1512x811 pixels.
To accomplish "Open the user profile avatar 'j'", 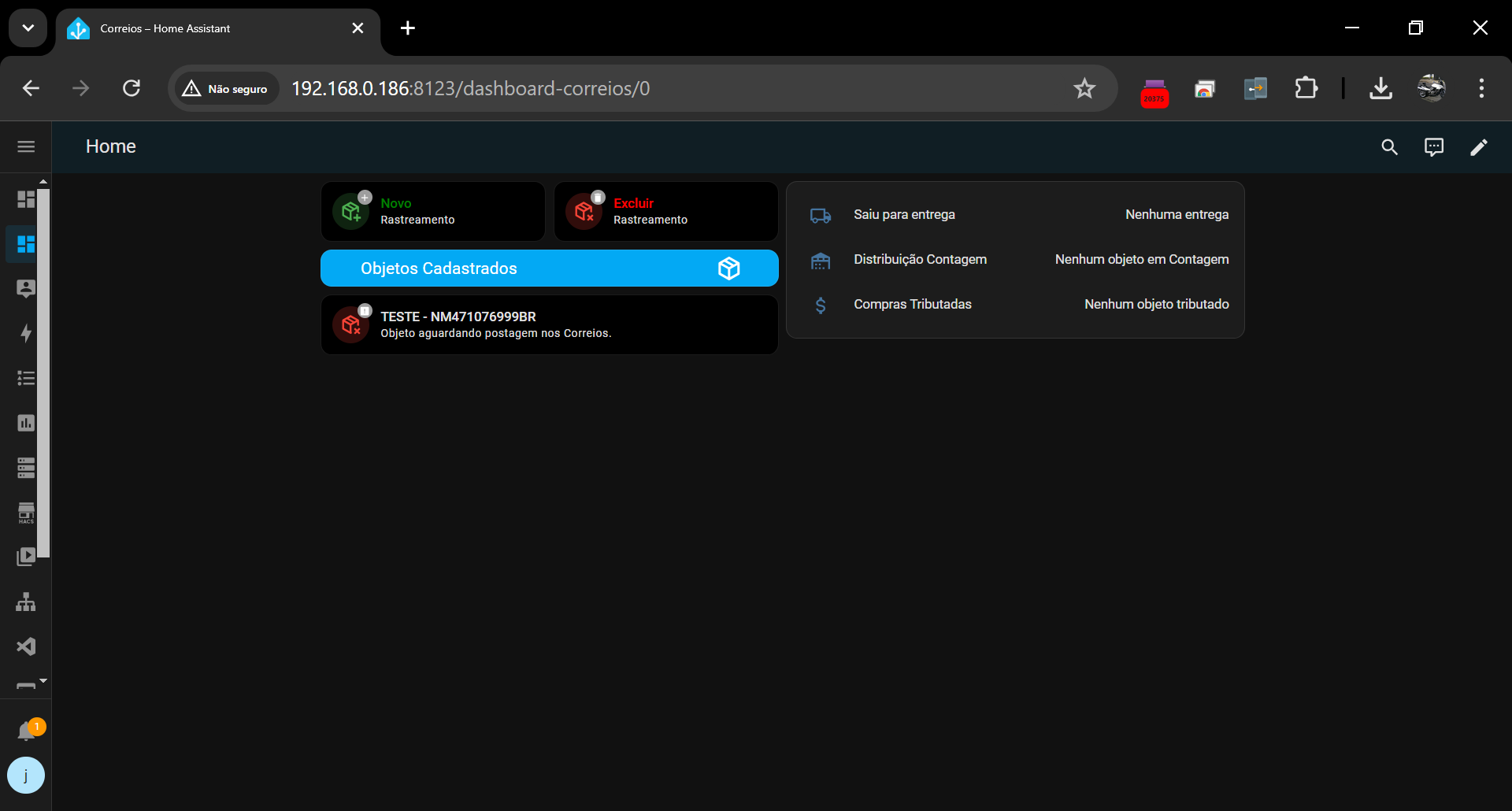I will click(26, 776).
